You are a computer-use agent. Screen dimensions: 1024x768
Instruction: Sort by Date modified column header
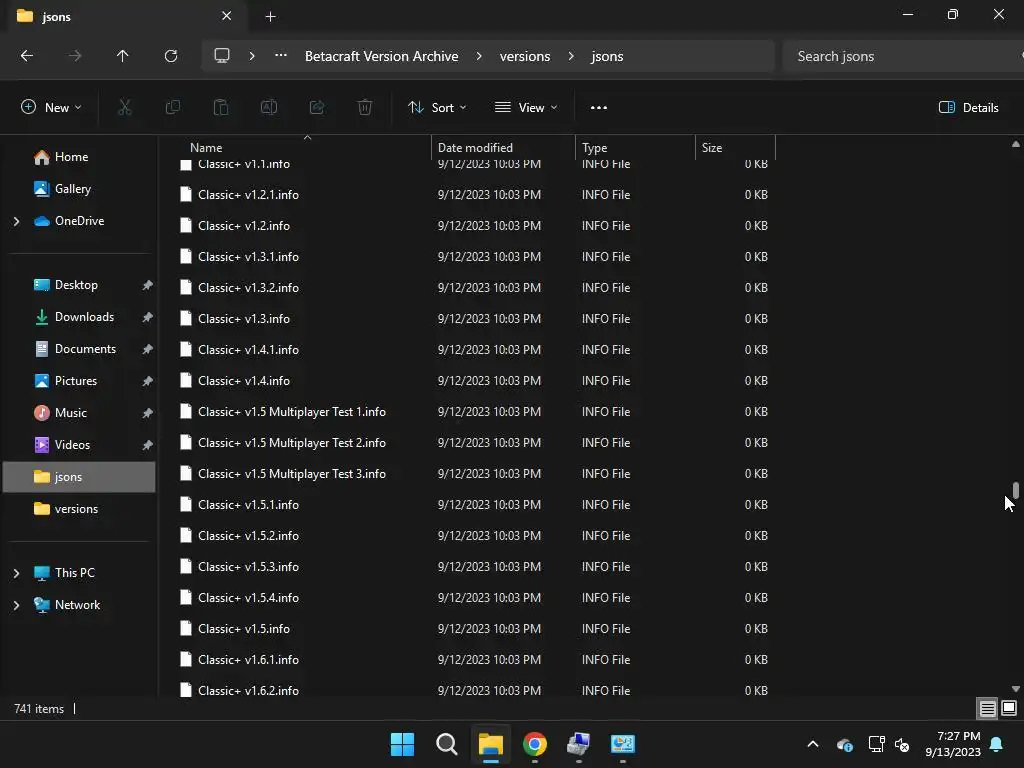click(504, 148)
